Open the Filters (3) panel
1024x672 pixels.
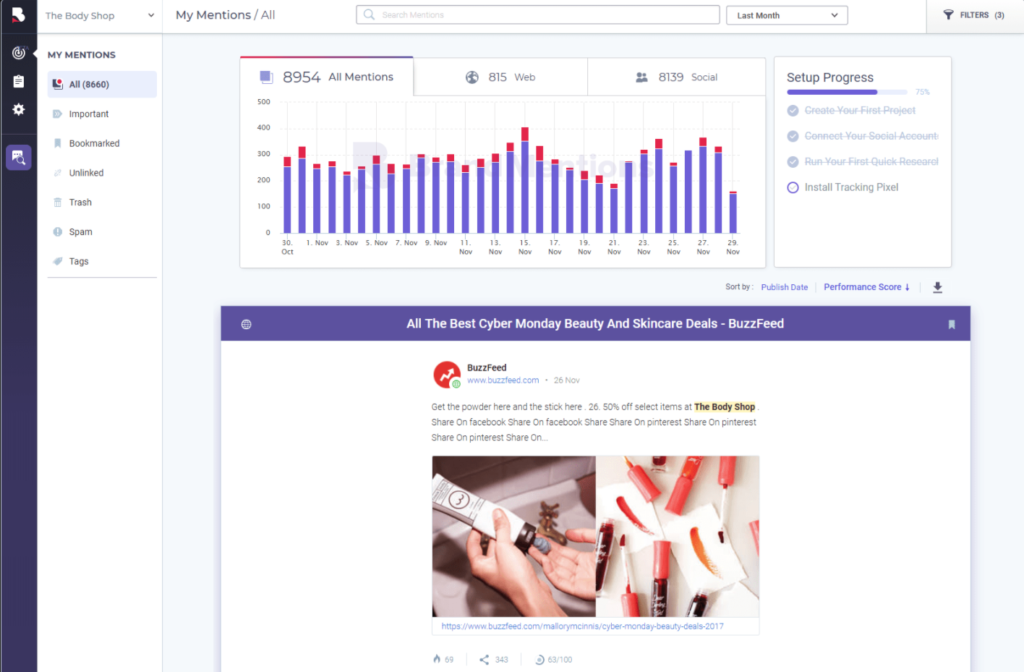(x=974, y=15)
